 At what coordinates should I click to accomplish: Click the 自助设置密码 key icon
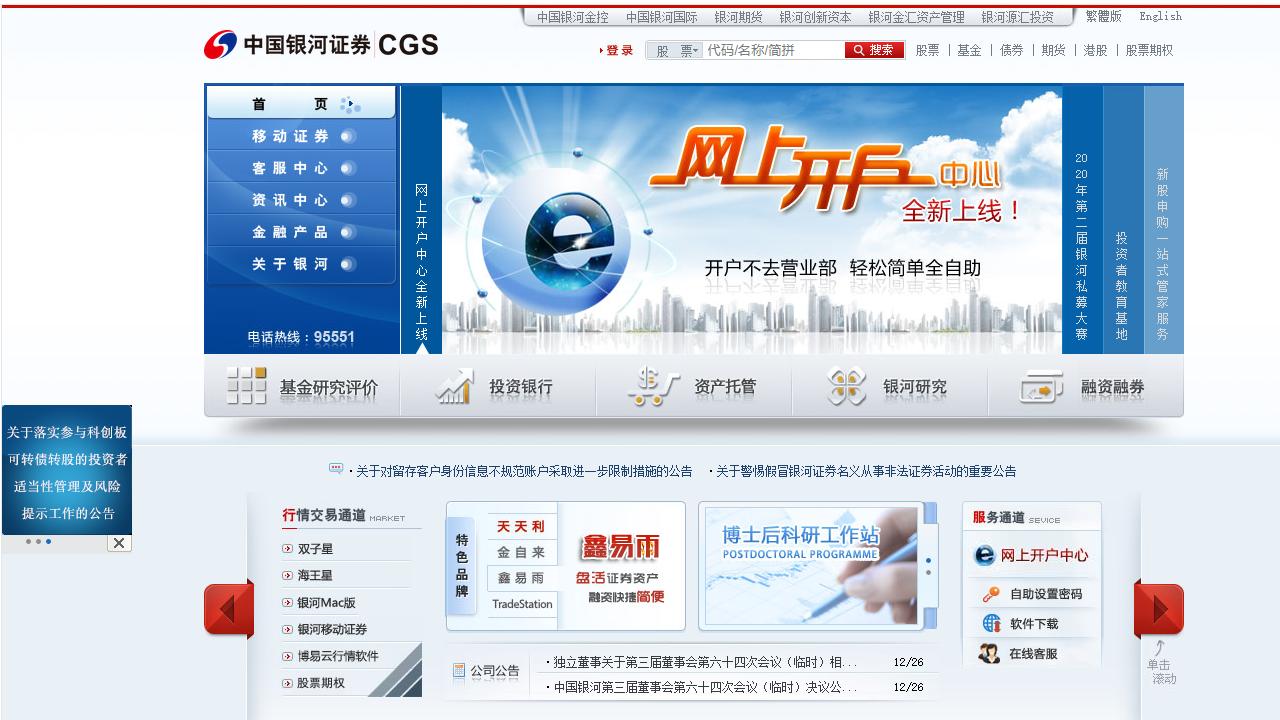click(x=991, y=594)
